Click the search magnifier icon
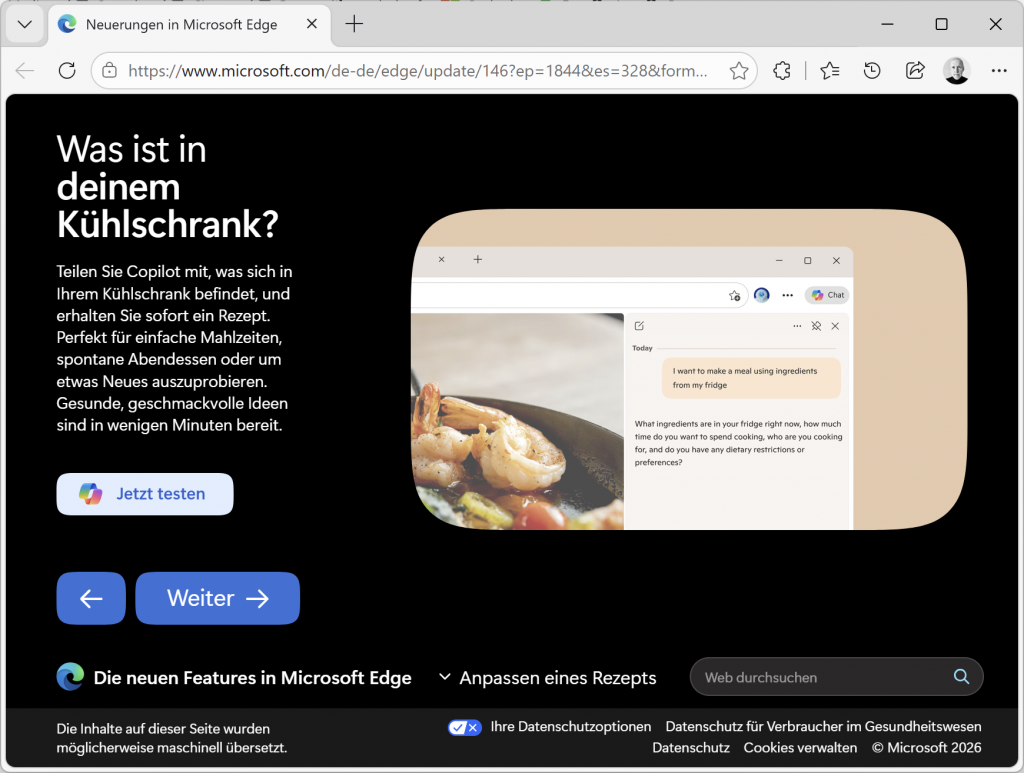This screenshot has height=773, width=1024. (x=961, y=677)
